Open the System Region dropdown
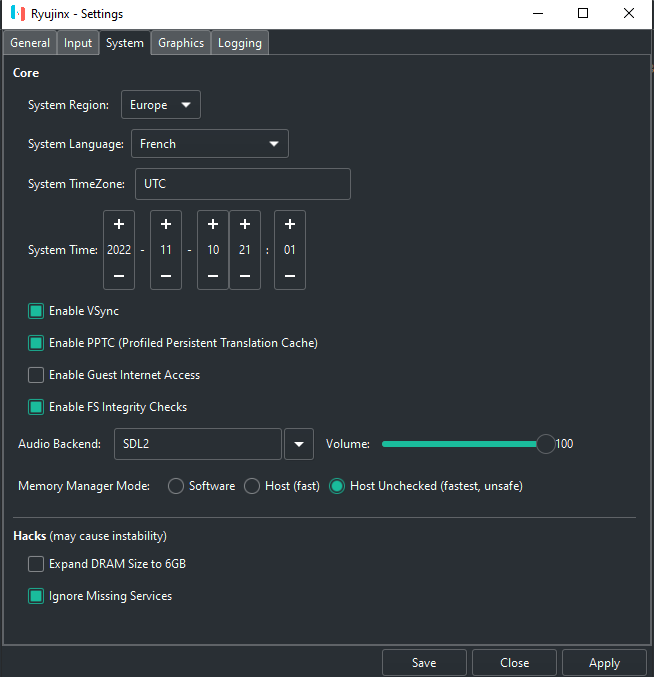The width and height of the screenshot is (654, 677). pyautogui.click(x=161, y=104)
